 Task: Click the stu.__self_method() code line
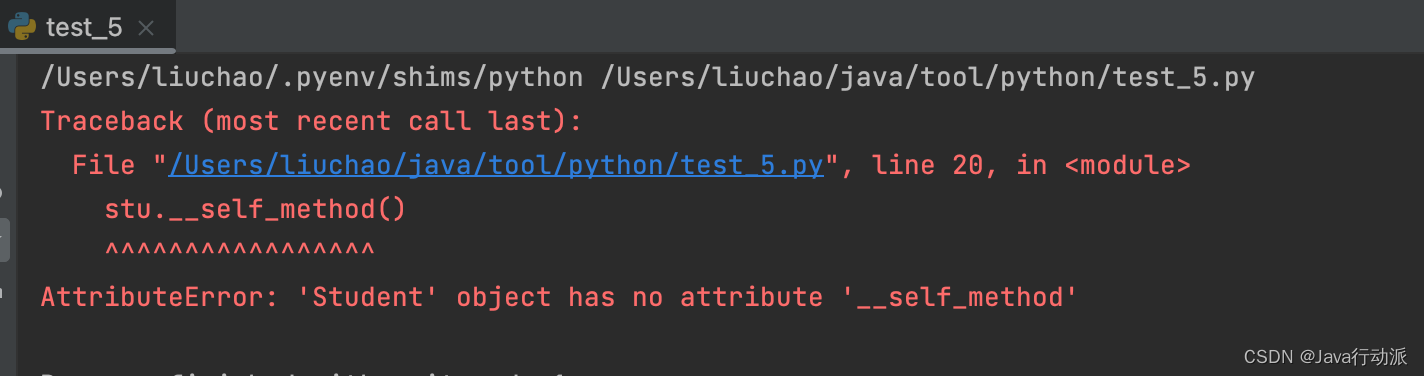pyautogui.click(x=255, y=209)
